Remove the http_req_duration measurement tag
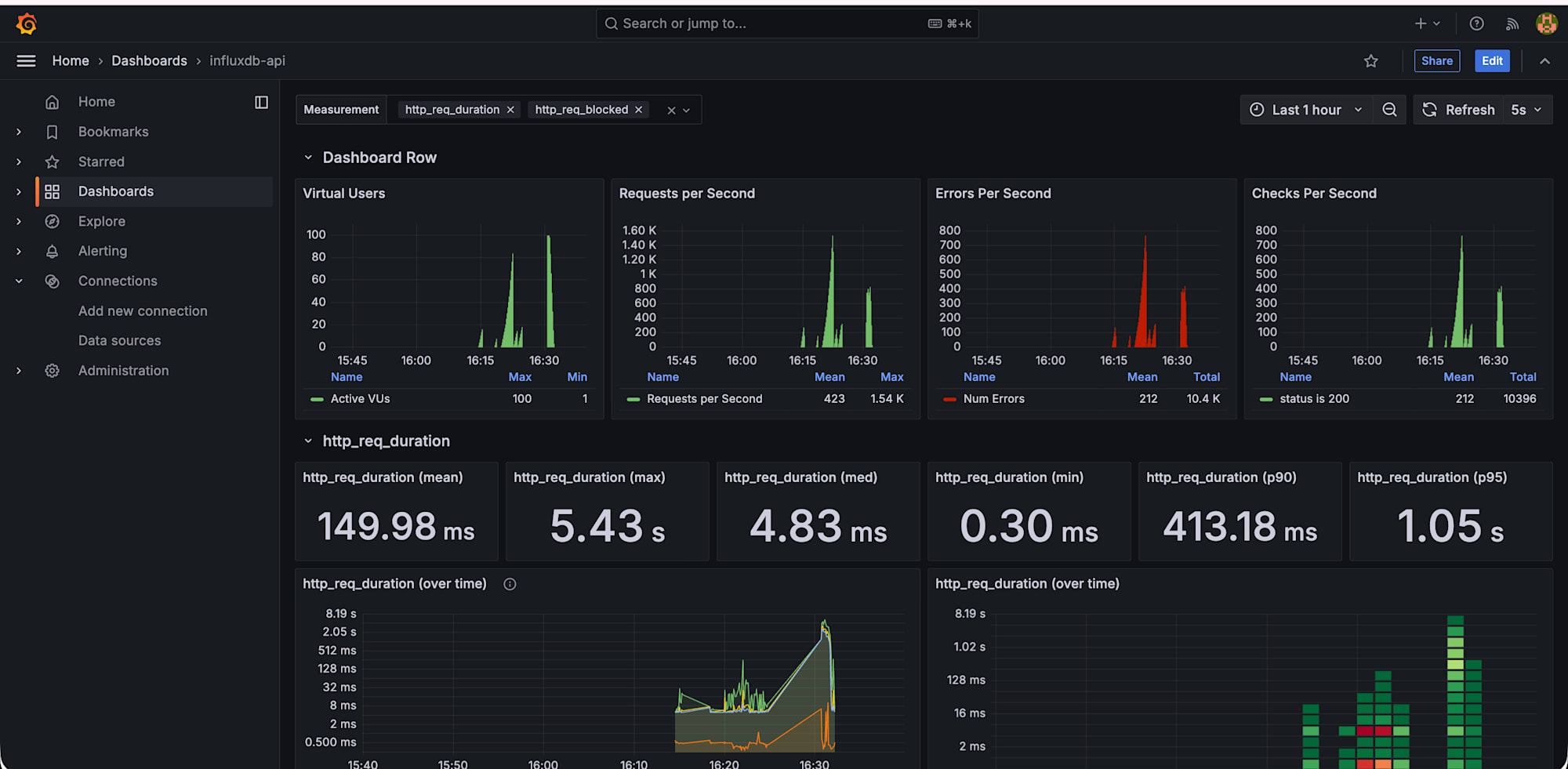This screenshot has width=1568, height=769. click(x=510, y=110)
